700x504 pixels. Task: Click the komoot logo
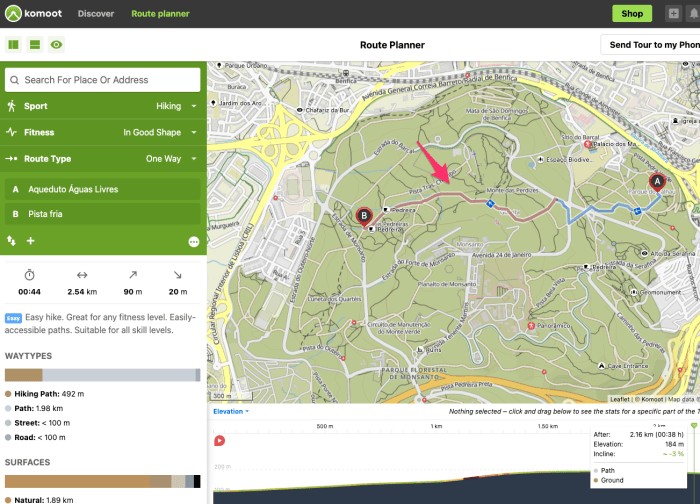(x=33, y=13)
